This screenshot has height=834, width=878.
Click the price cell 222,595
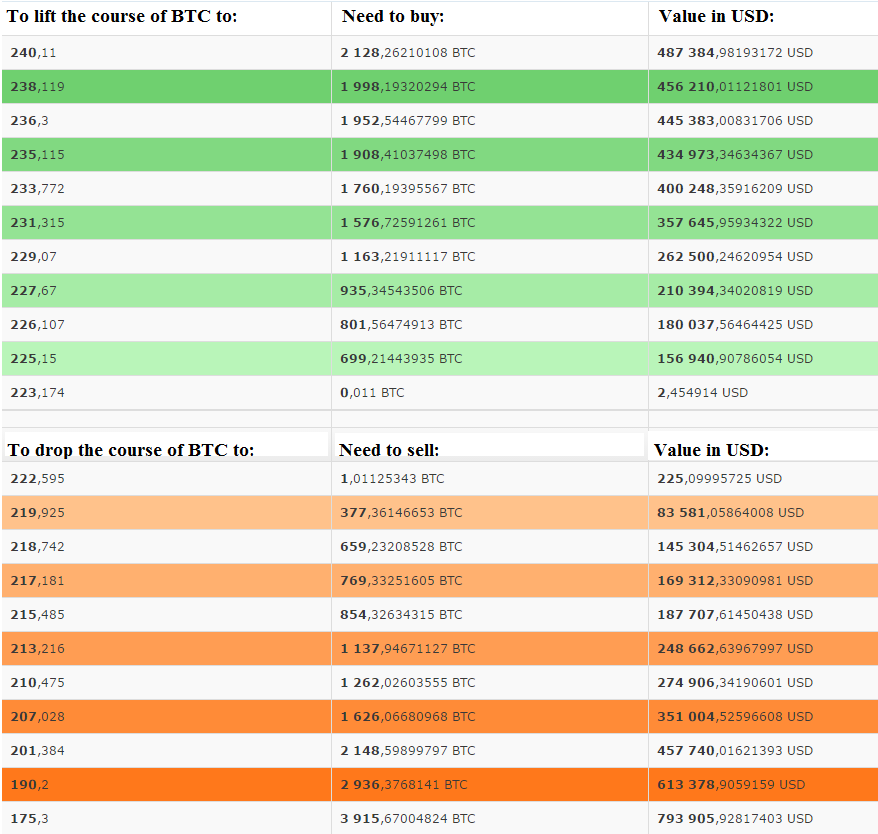[38, 479]
